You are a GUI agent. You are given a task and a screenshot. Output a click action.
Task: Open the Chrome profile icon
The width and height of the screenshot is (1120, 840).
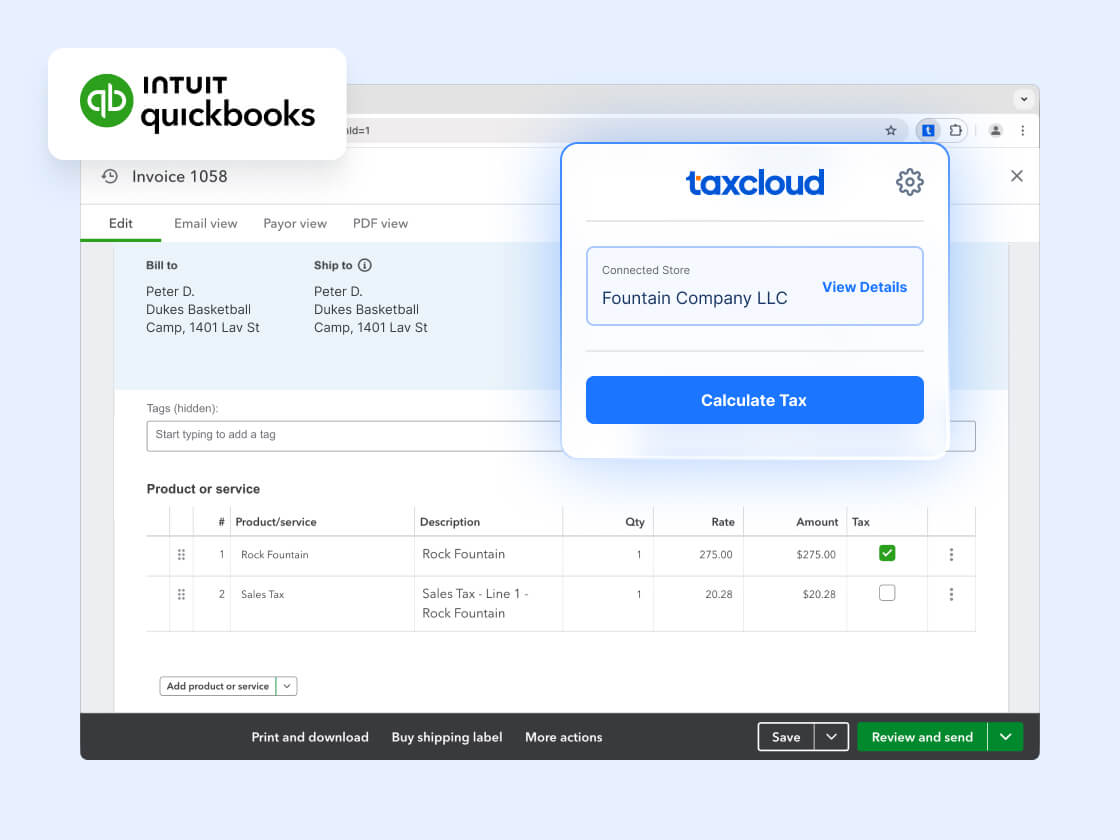click(x=995, y=130)
